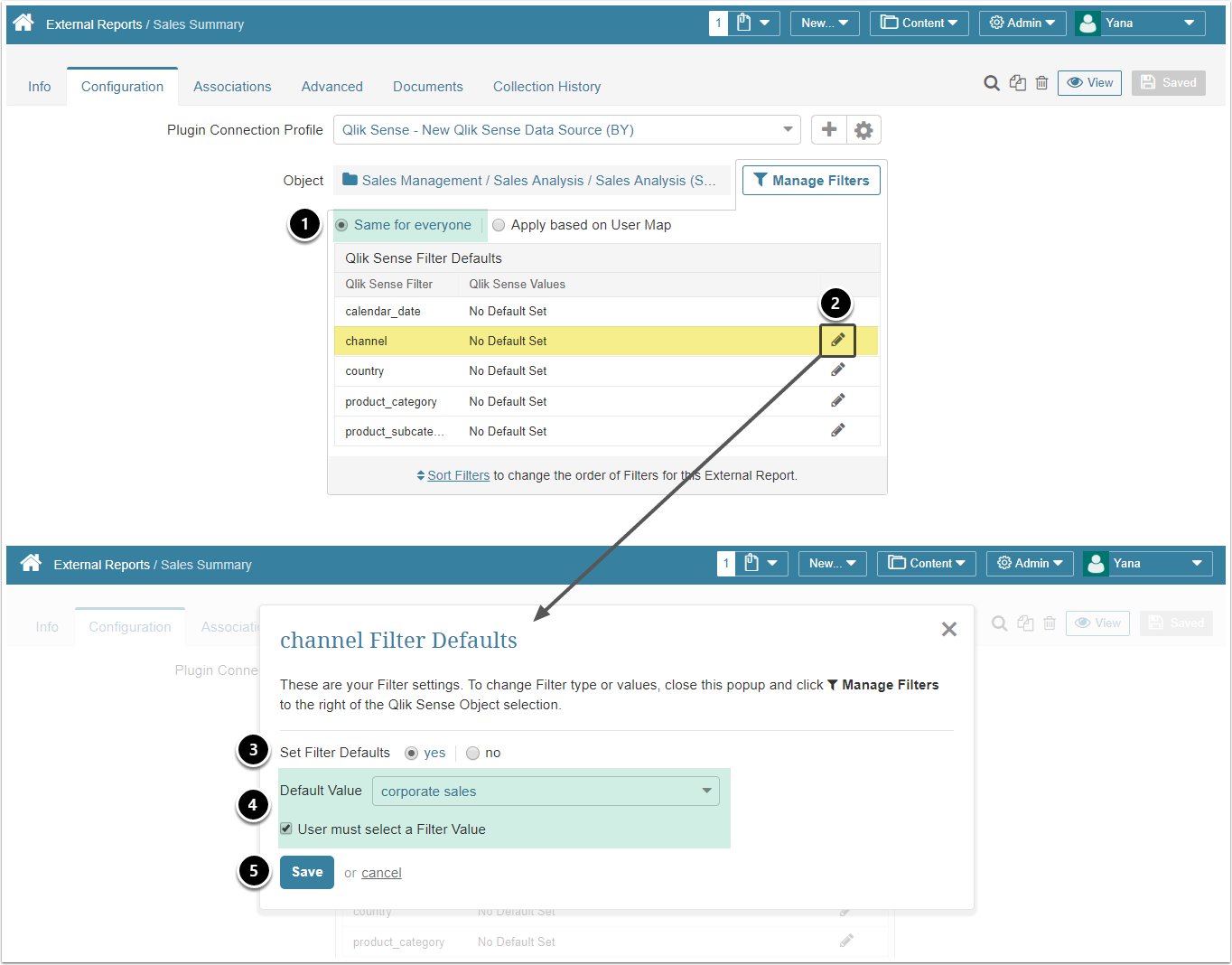
Task: Click the cancel link in popup
Action: [381, 873]
